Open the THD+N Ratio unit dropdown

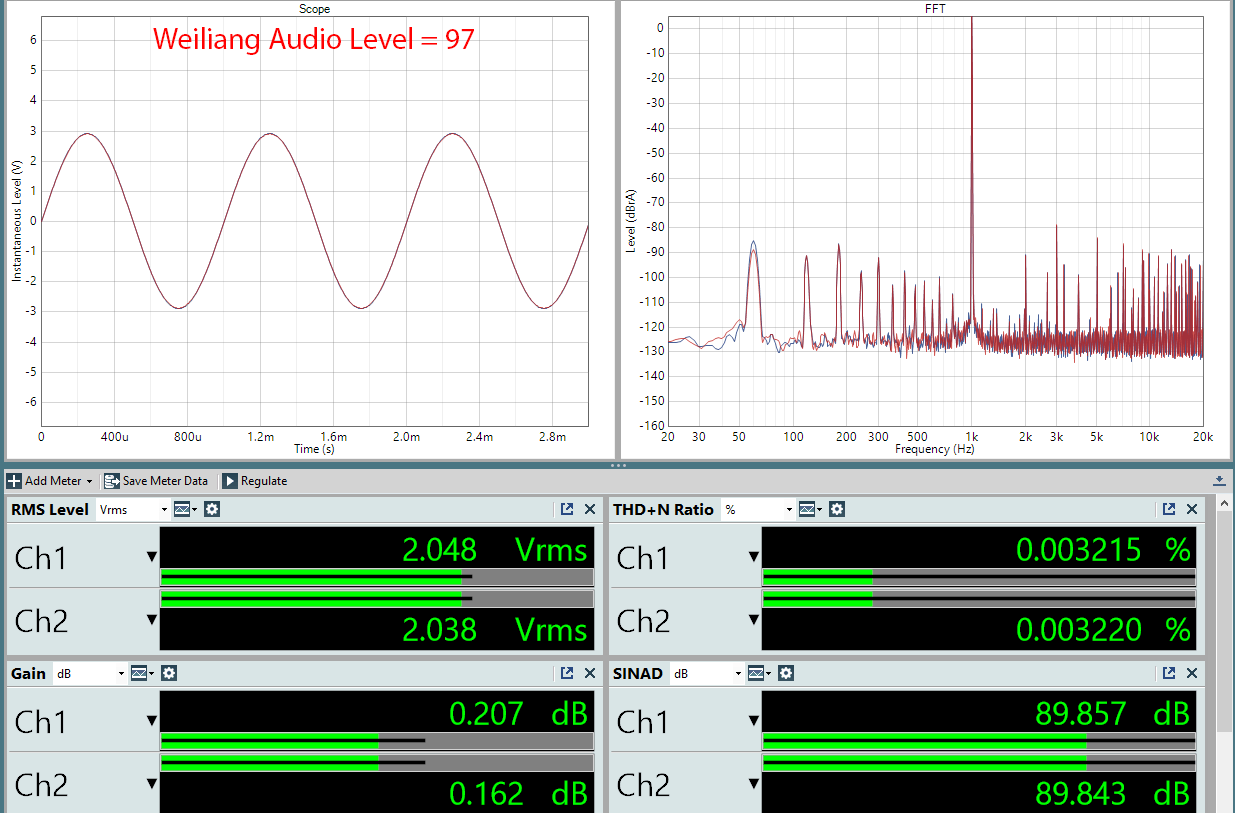[759, 509]
